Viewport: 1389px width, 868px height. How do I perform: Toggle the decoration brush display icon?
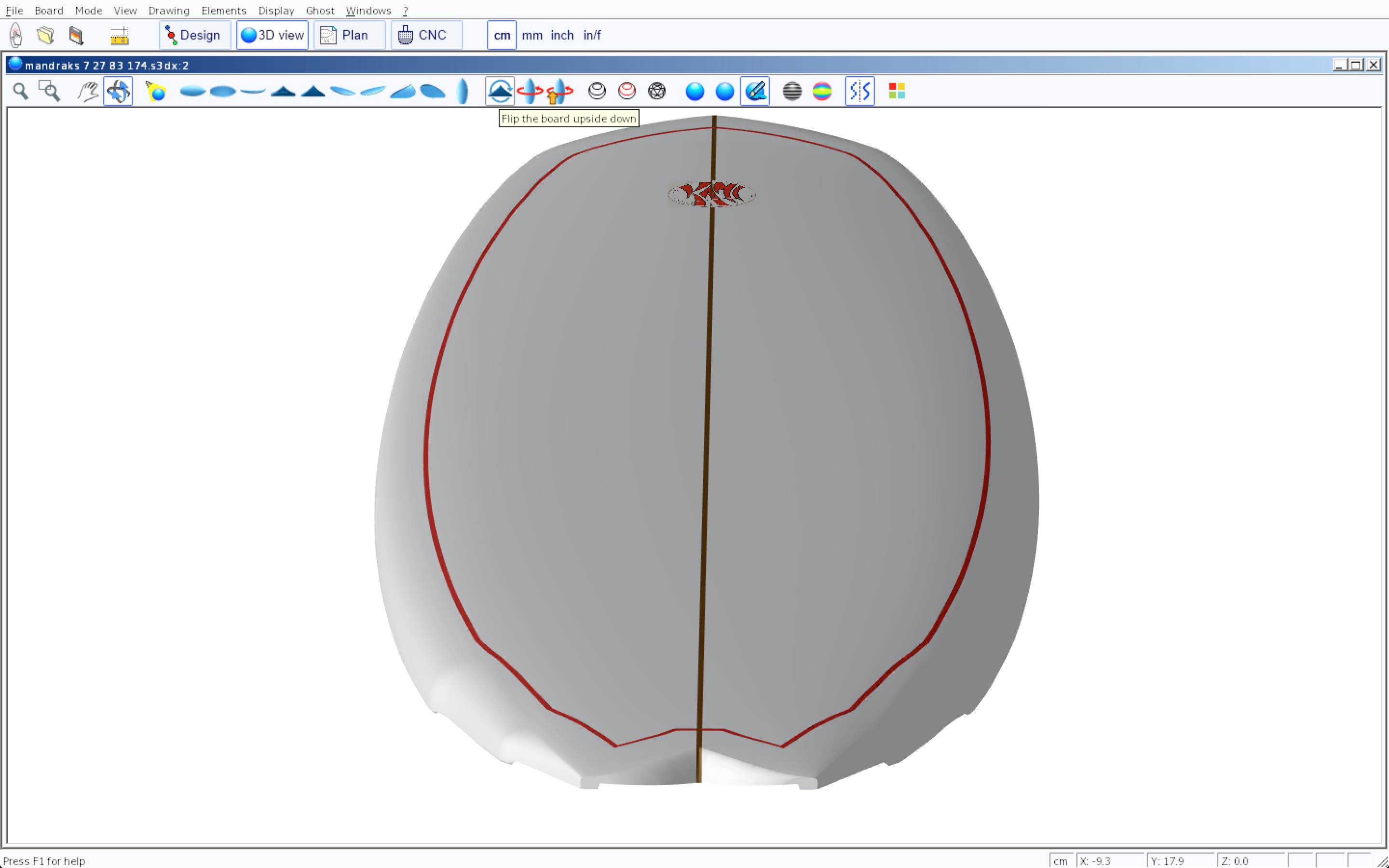(755, 91)
